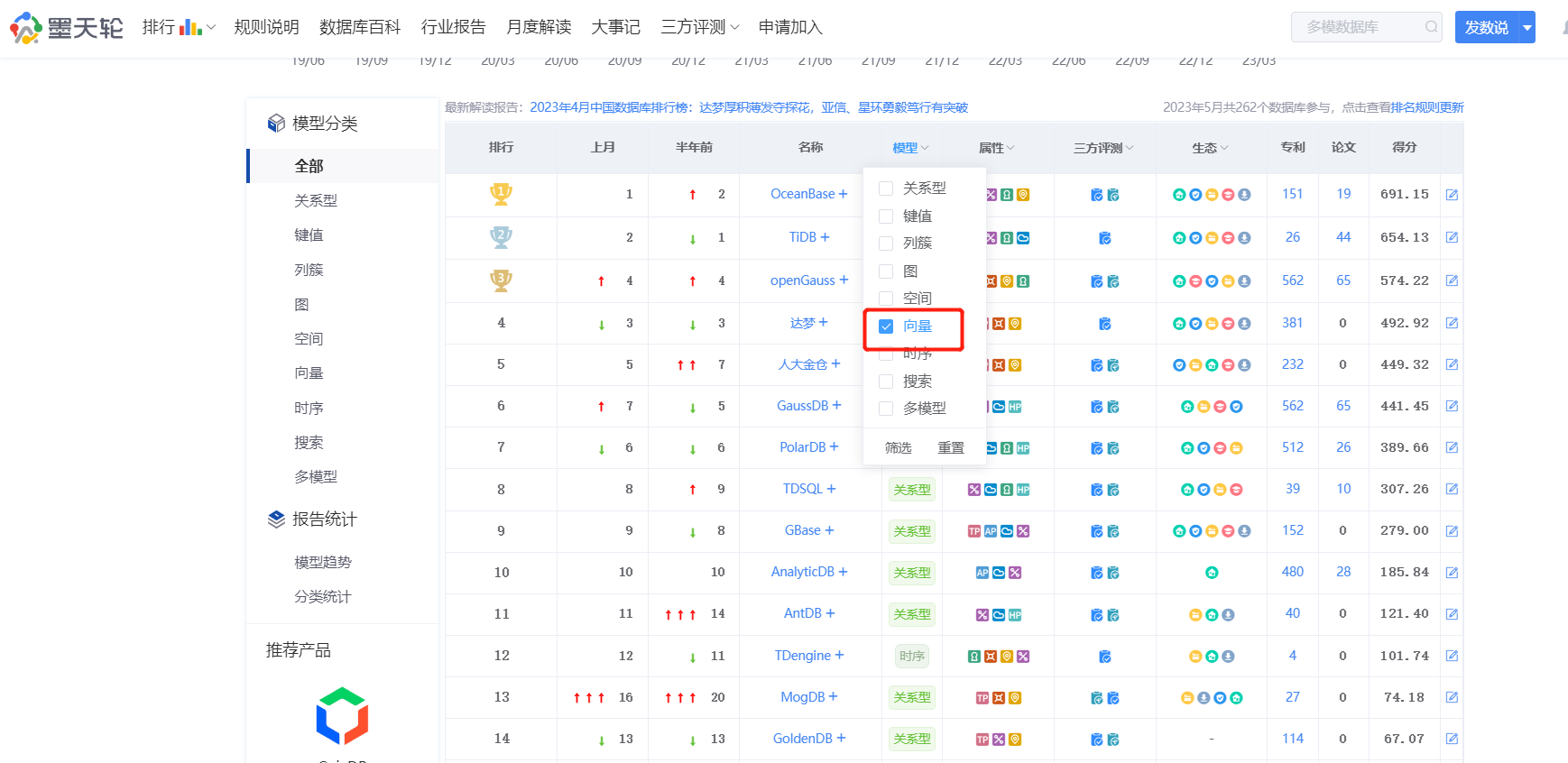Screen dimensions: 1568x763
Task: Open 申请加入 in top navigation
Action: click(x=791, y=27)
